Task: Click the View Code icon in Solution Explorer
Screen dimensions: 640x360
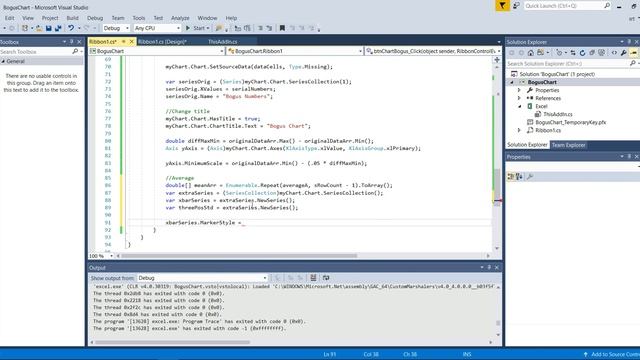Action: point(614,53)
